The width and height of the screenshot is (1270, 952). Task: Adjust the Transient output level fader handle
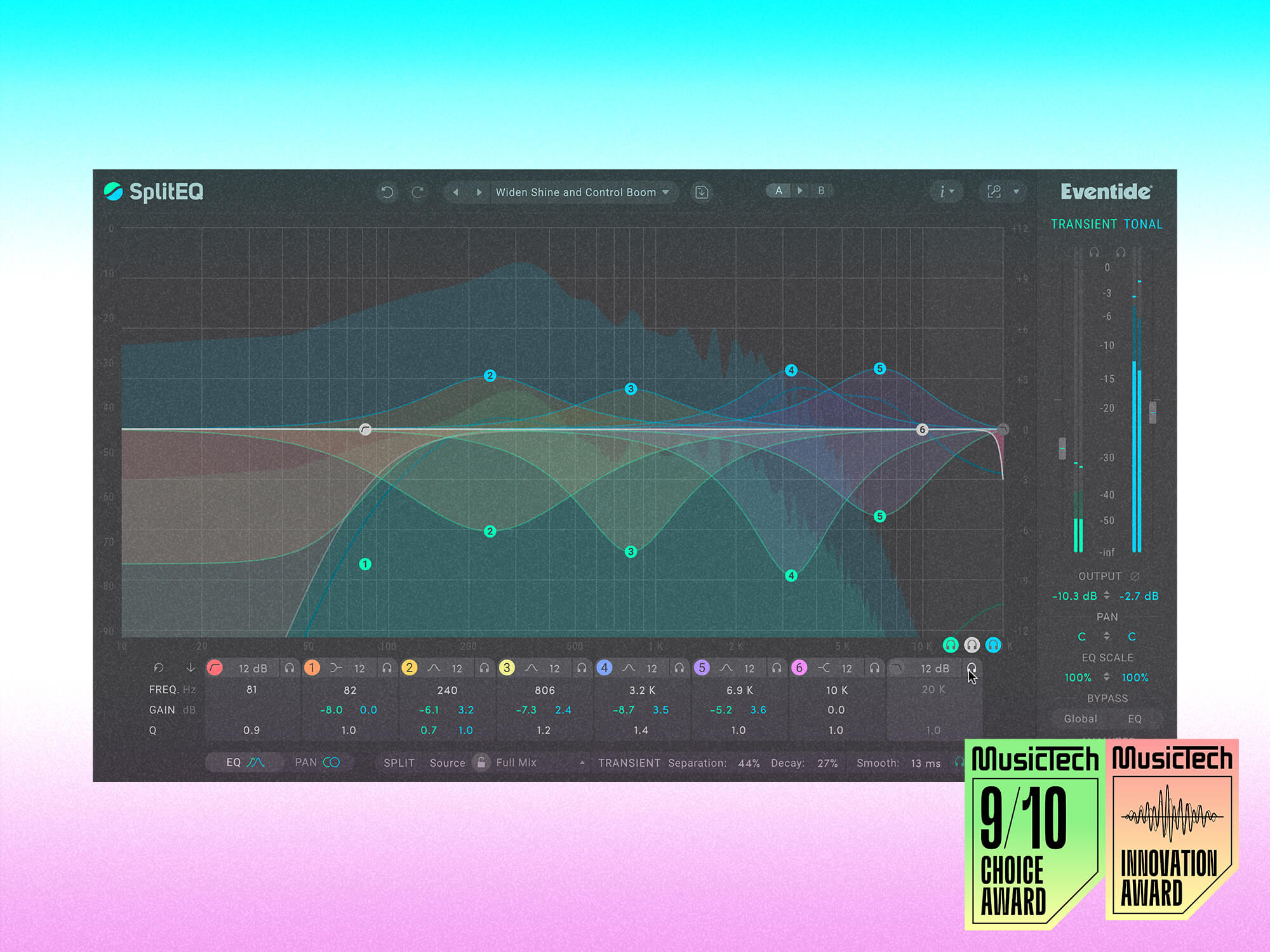click(1062, 448)
